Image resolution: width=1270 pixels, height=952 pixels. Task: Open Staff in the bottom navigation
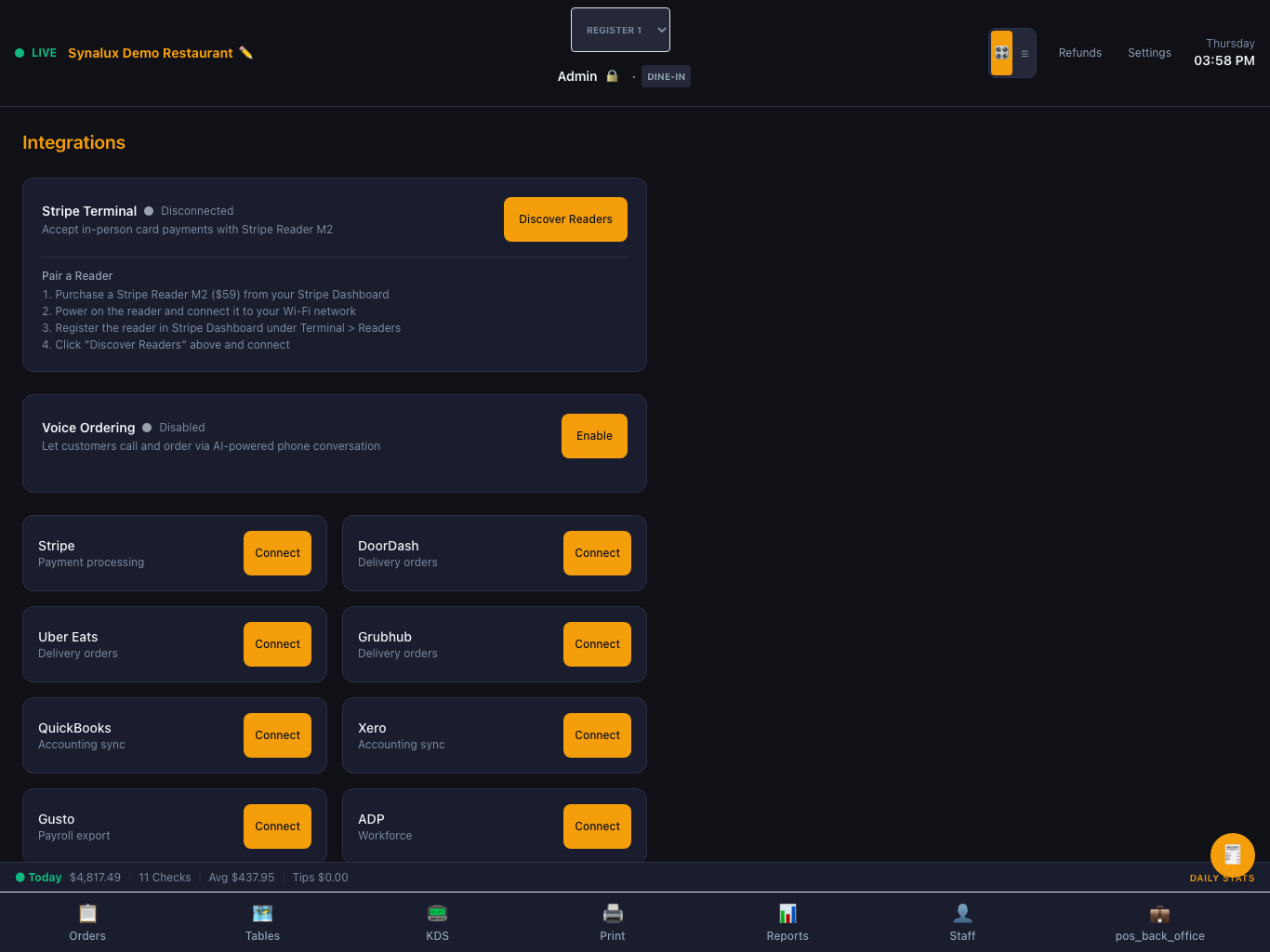coord(962,922)
